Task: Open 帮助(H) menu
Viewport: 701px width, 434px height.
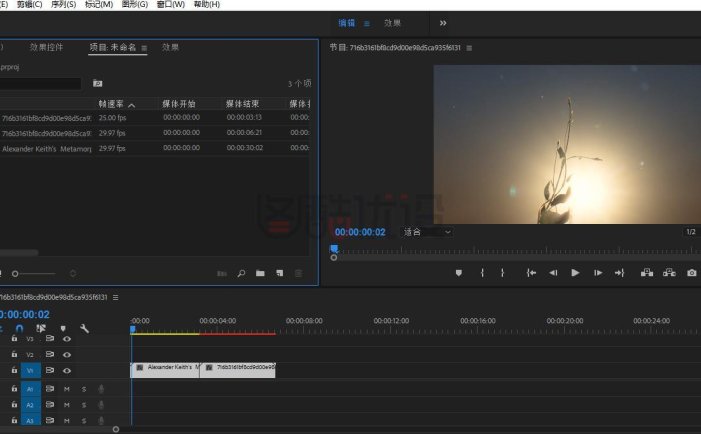Action: 206,4
